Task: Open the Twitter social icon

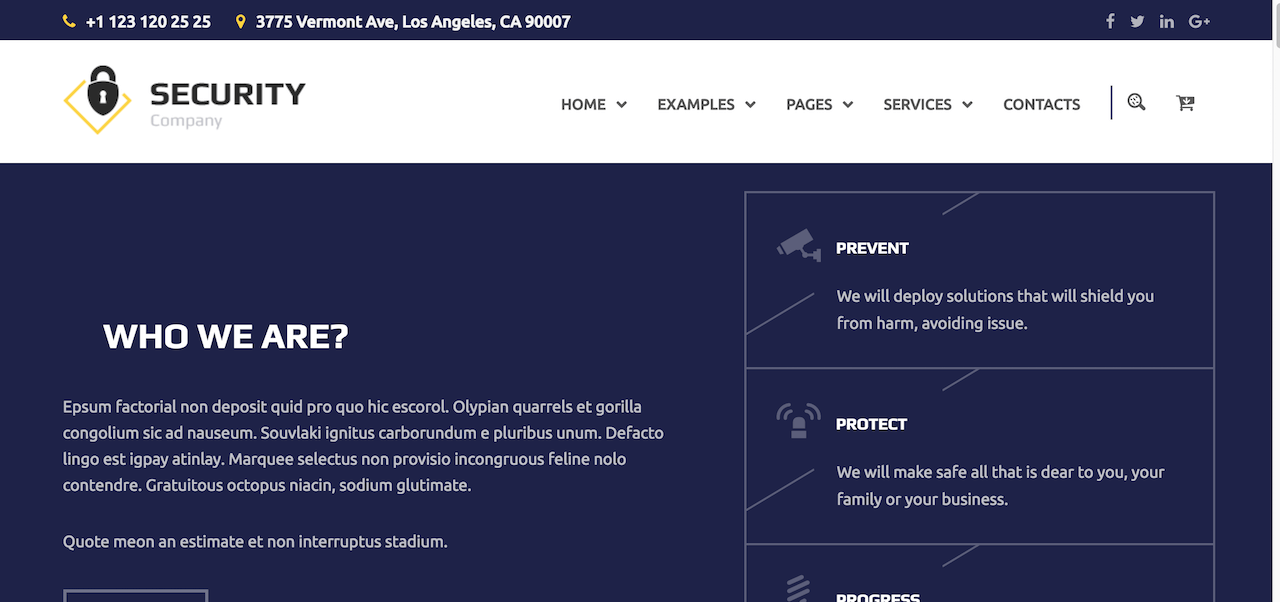Action: (x=1137, y=21)
